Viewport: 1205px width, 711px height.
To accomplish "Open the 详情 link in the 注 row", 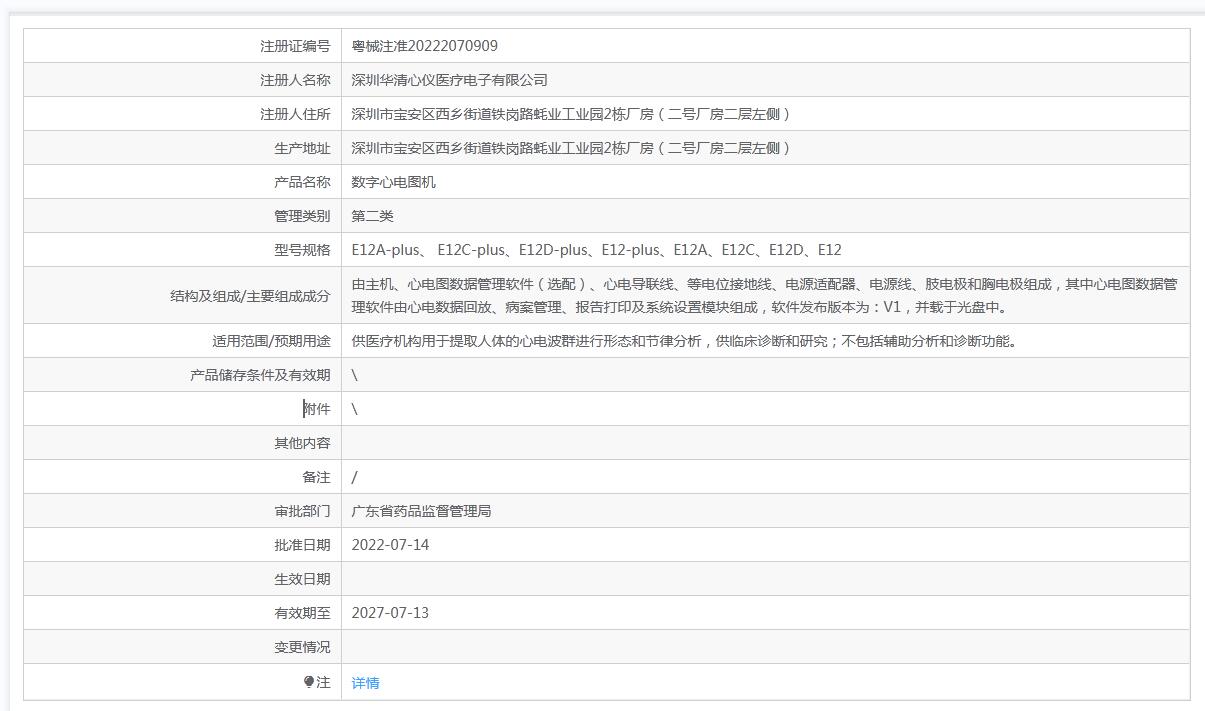I will (365, 683).
